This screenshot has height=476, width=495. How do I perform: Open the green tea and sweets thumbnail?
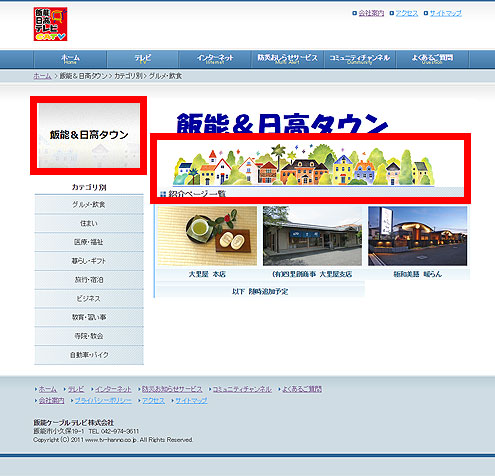coord(207,236)
